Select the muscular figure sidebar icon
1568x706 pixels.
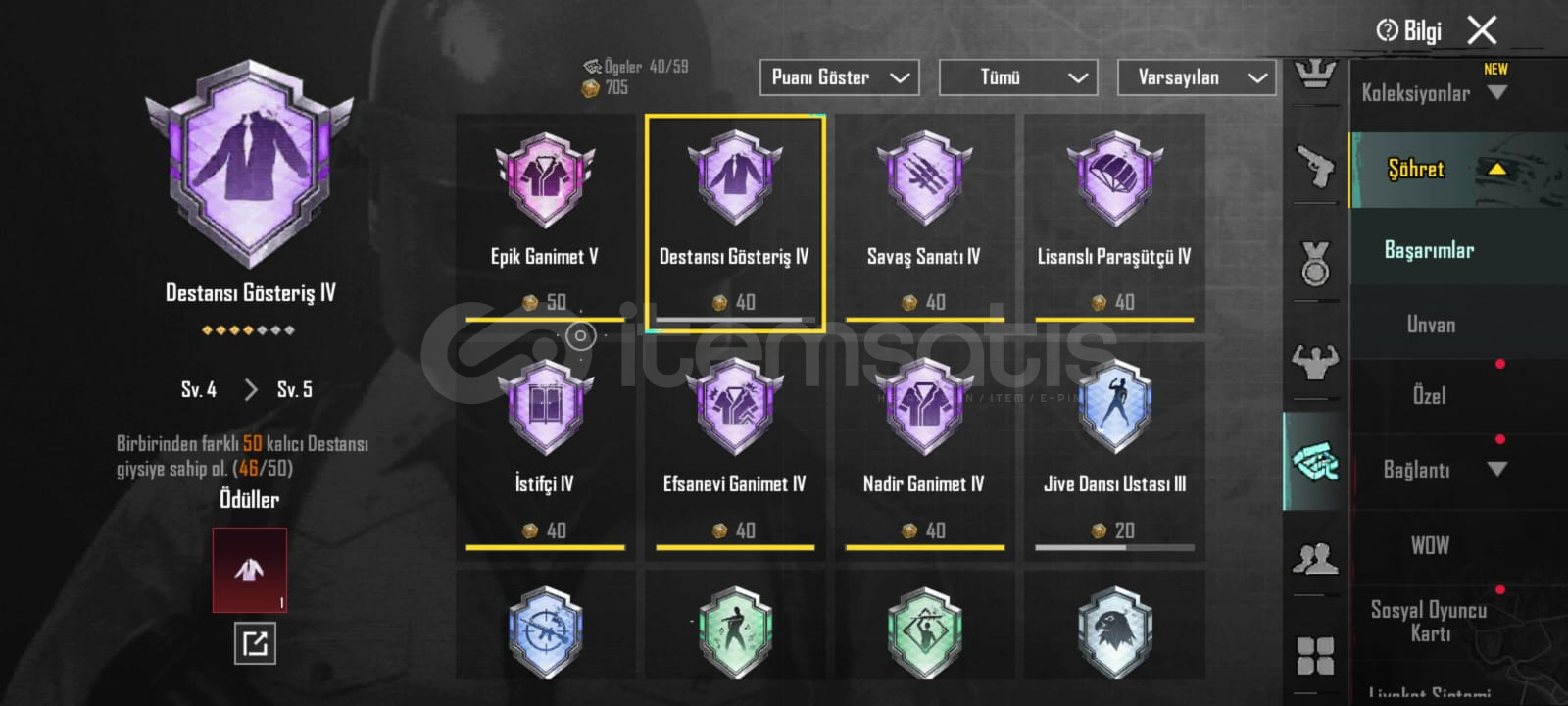[x=1315, y=360]
